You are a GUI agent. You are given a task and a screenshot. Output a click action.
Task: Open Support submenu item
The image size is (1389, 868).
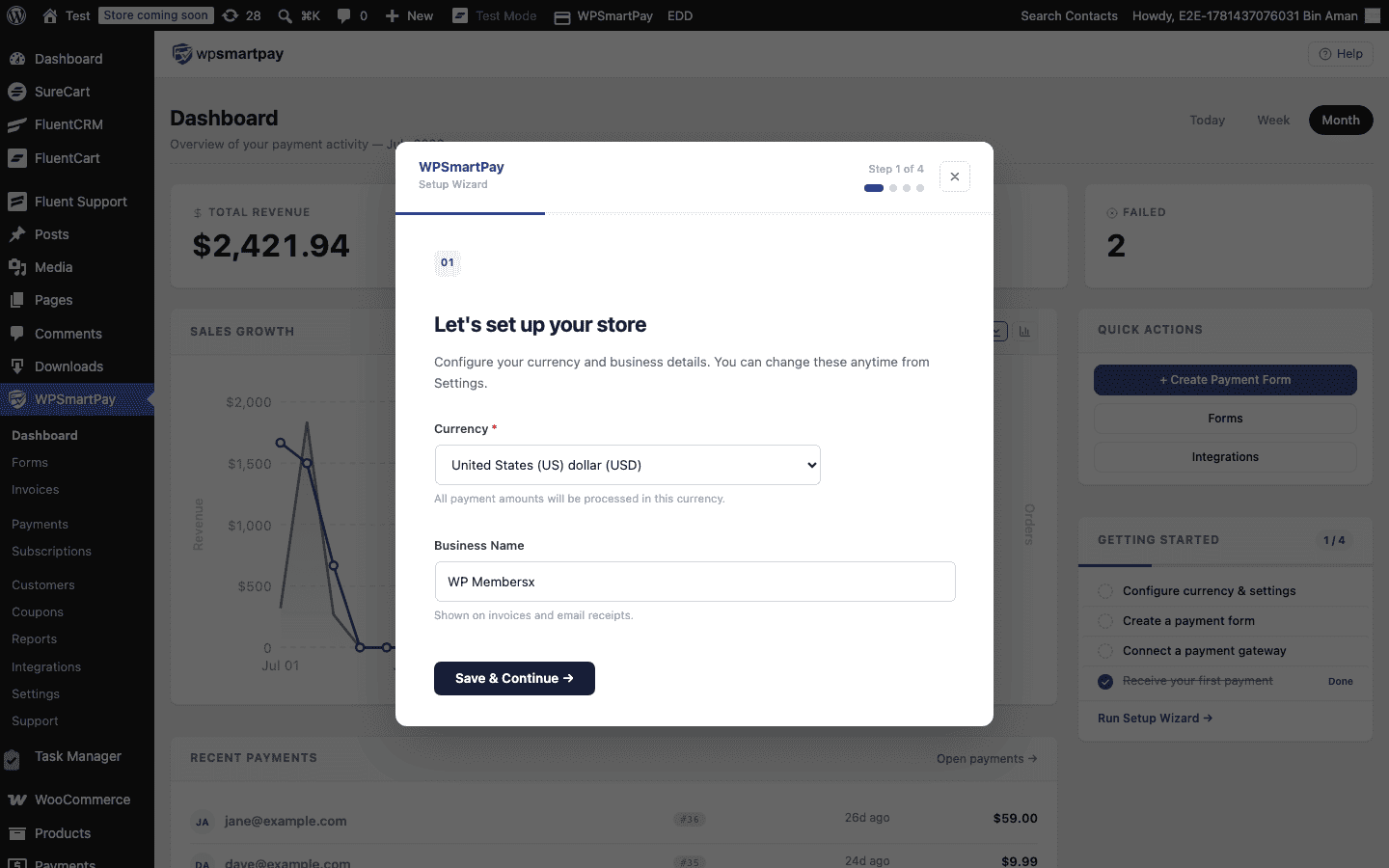pyautogui.click(x=35, y=721)
